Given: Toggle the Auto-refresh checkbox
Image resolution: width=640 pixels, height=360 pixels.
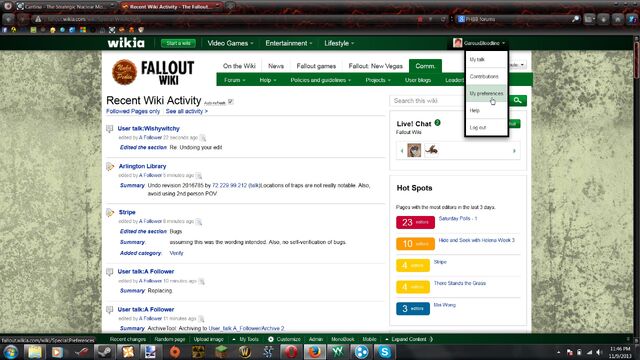Looking at the screenshot, I should (x=231, y=102).
